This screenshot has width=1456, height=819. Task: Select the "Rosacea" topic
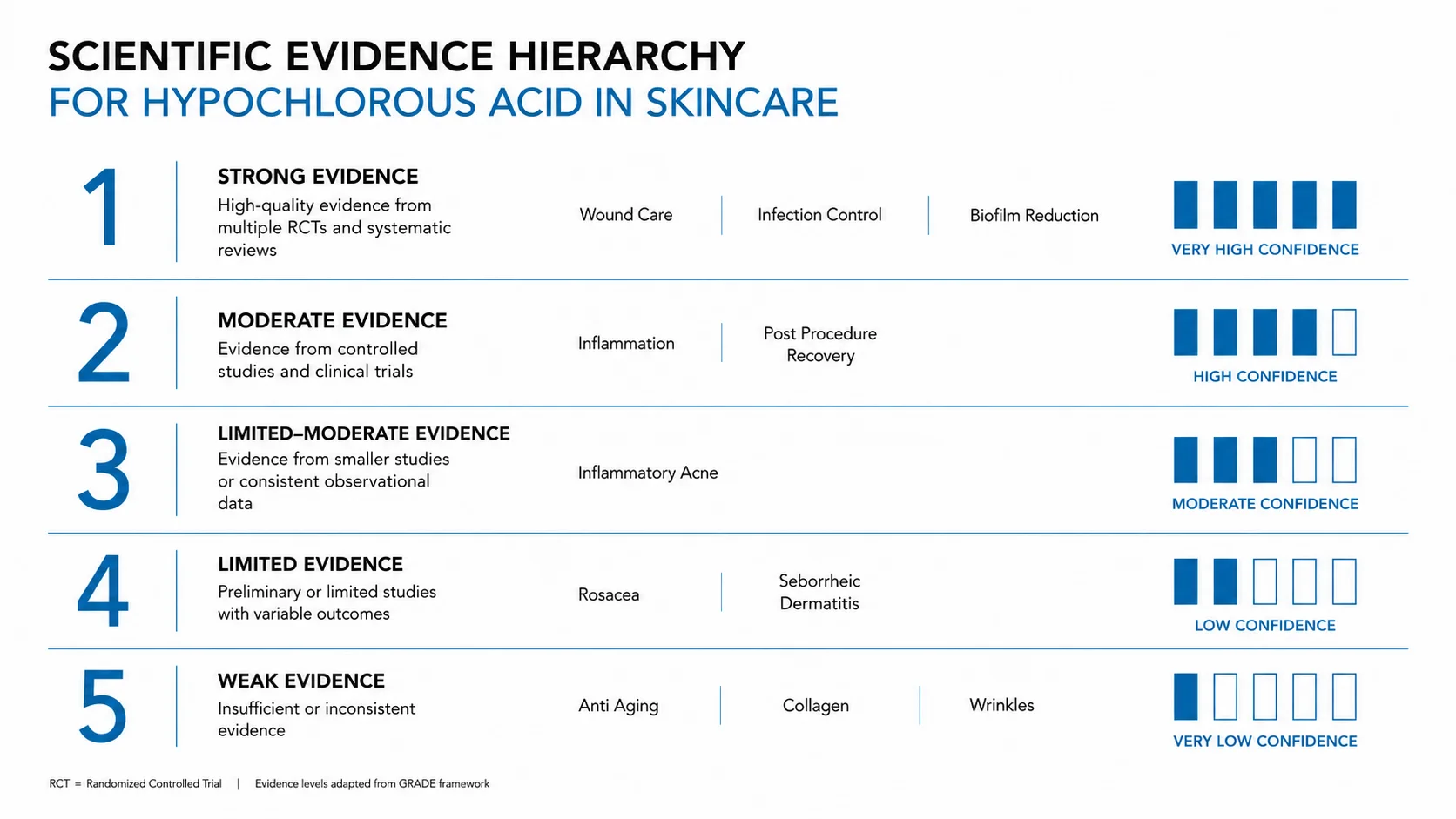coord(609,594)
